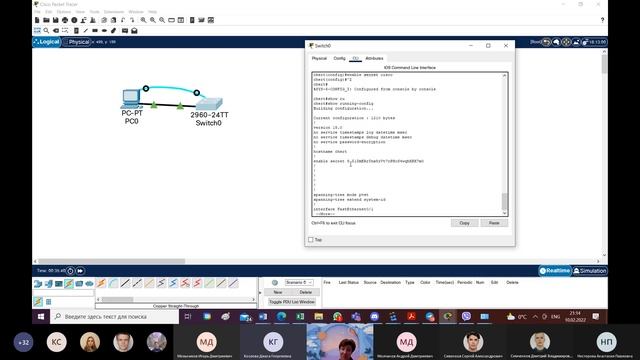The width and height of the screenshot is (640, 360).
Task: Open Discord from the taskbar
Action: 375,316
